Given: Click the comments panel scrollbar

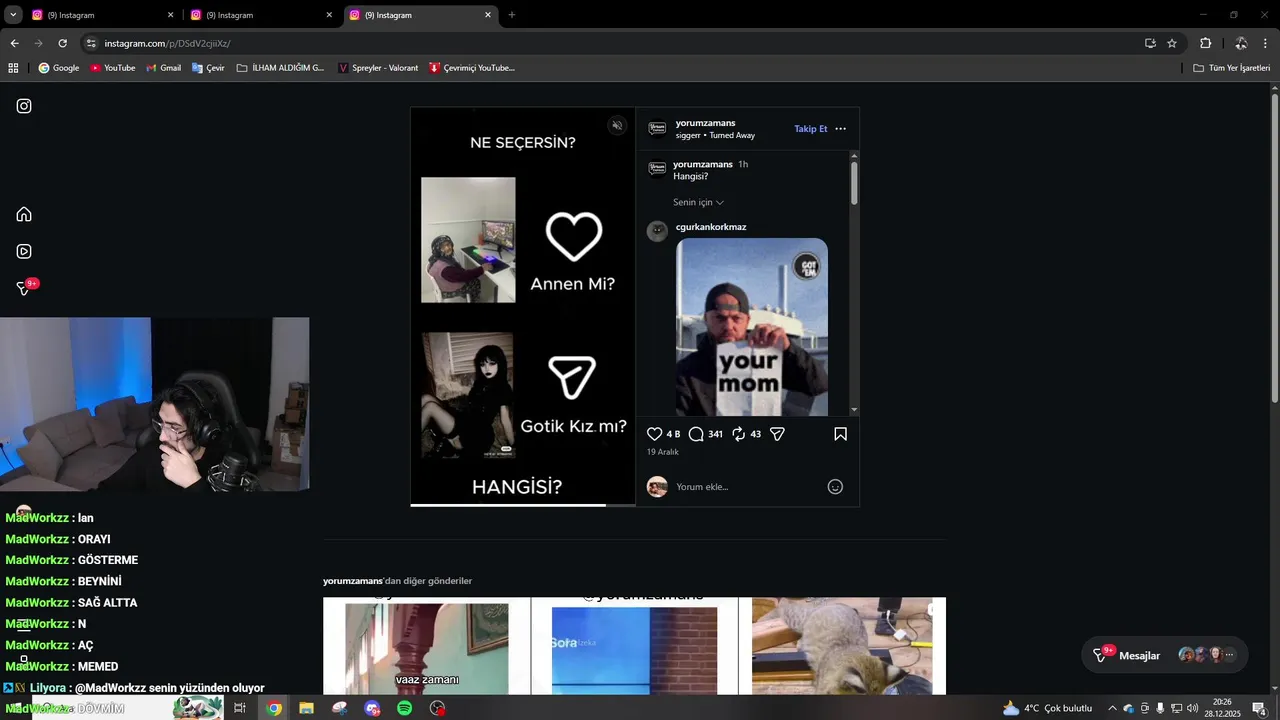Looking at the screenshot, I should pyautogui.click(x=854, y=184).
